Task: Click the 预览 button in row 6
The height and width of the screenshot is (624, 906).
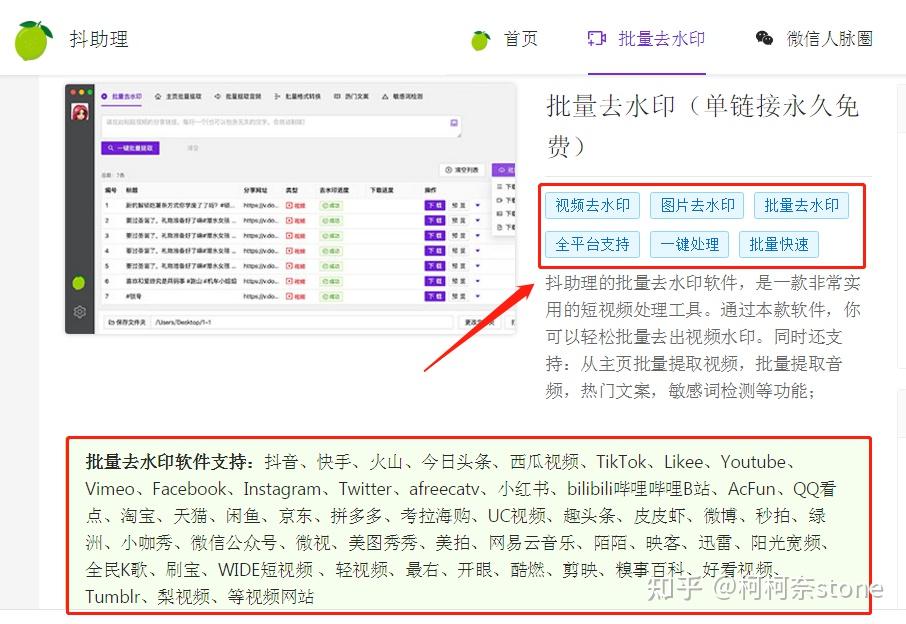Action: [459, 281]
